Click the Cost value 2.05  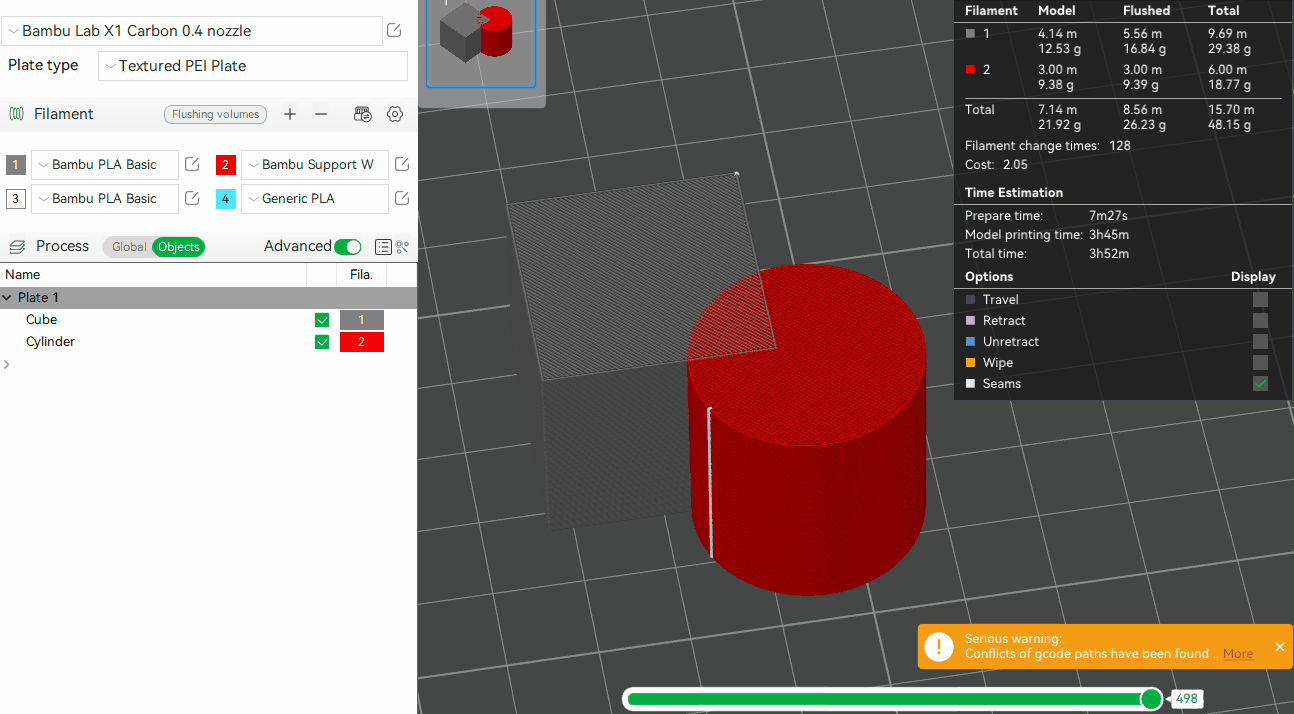coord(1015,165)
